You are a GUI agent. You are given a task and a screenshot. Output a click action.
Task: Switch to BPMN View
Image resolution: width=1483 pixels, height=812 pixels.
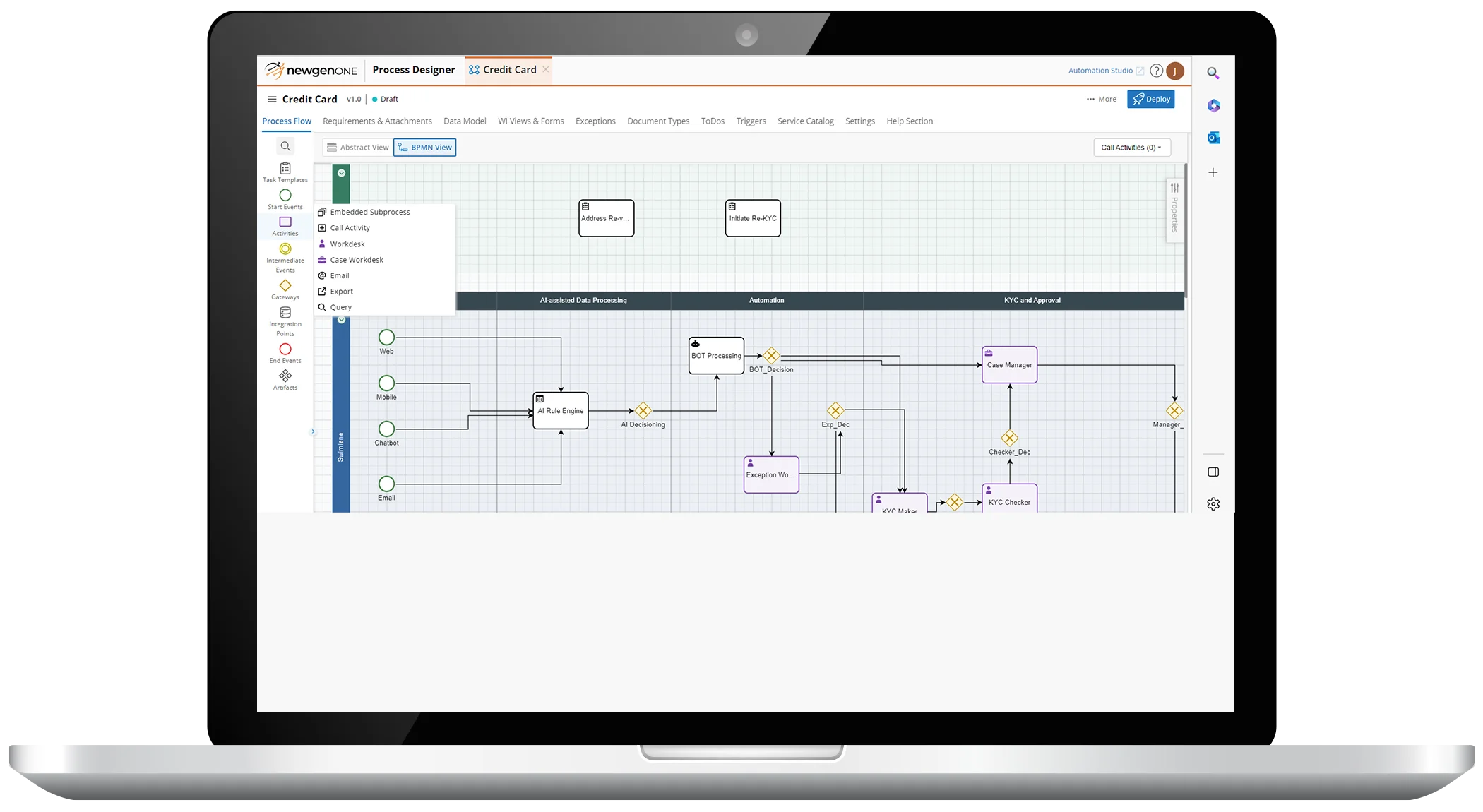[x=424, y=148]
